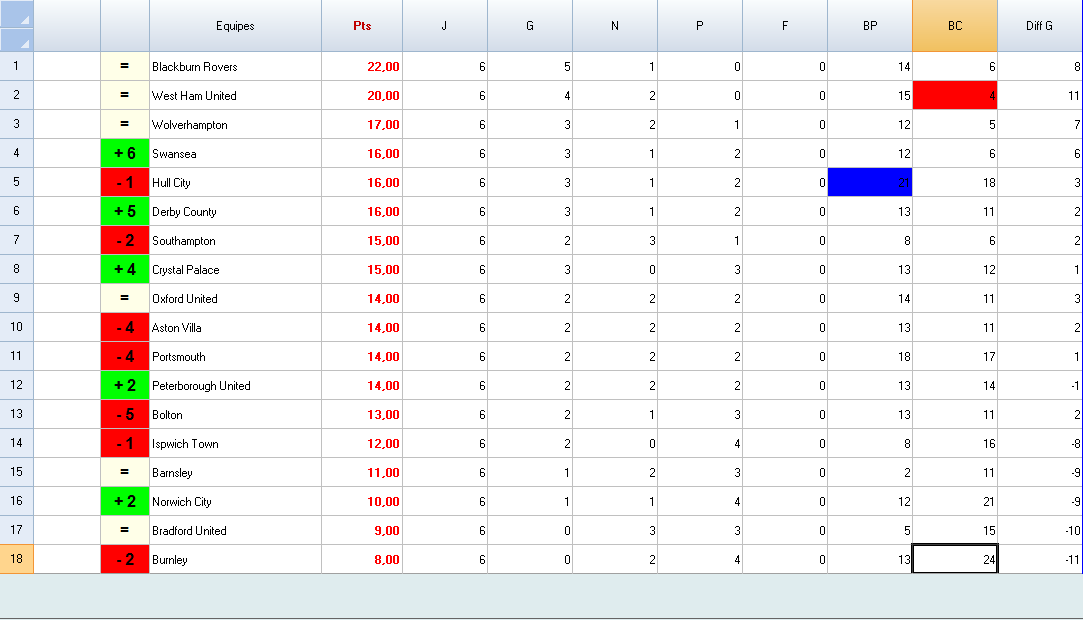The height and width of the screenshot is (620, 1083).
Task: Click the Aston Villa team name
Action: (177, 328)
